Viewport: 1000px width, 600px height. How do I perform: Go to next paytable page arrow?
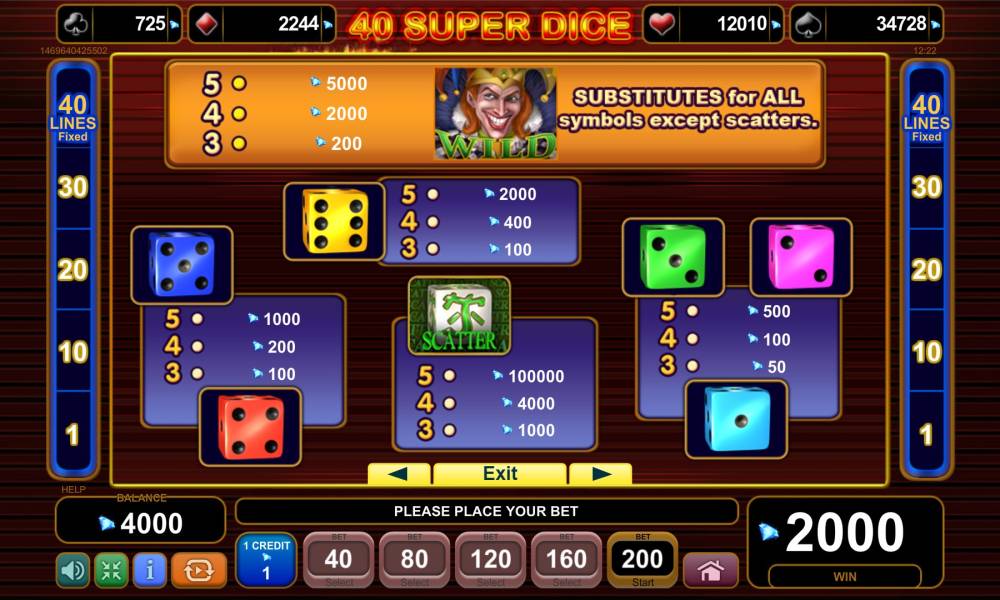(600, 474)
